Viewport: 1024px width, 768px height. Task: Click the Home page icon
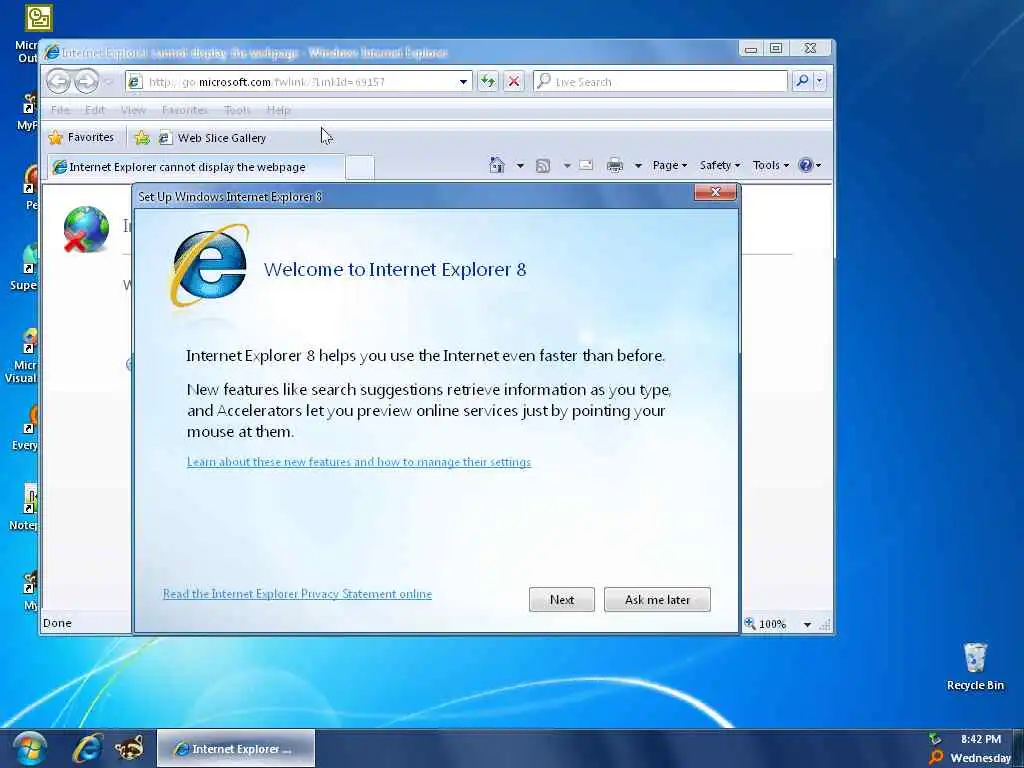point(497,165)
